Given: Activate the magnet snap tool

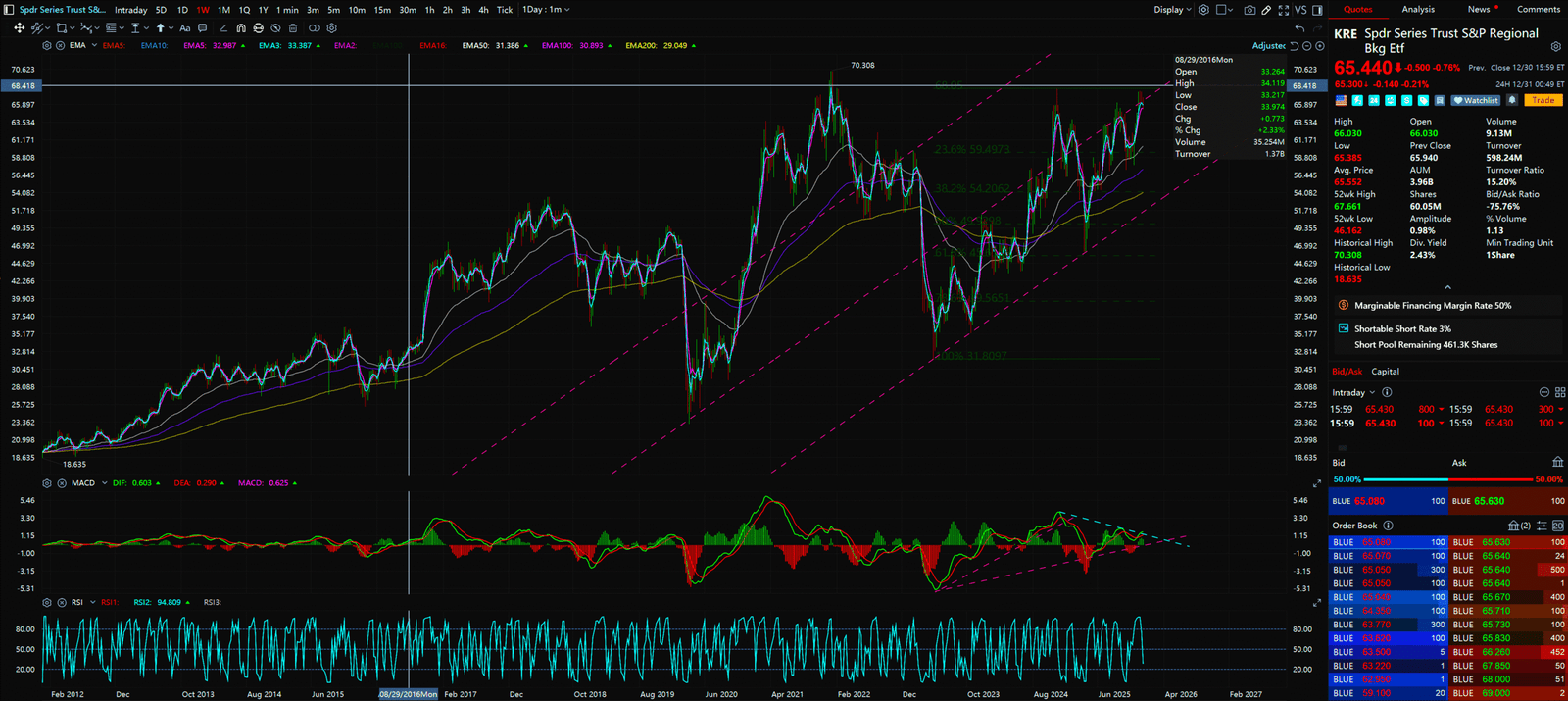Looking at the screenshot, I should tap(241, 28).
